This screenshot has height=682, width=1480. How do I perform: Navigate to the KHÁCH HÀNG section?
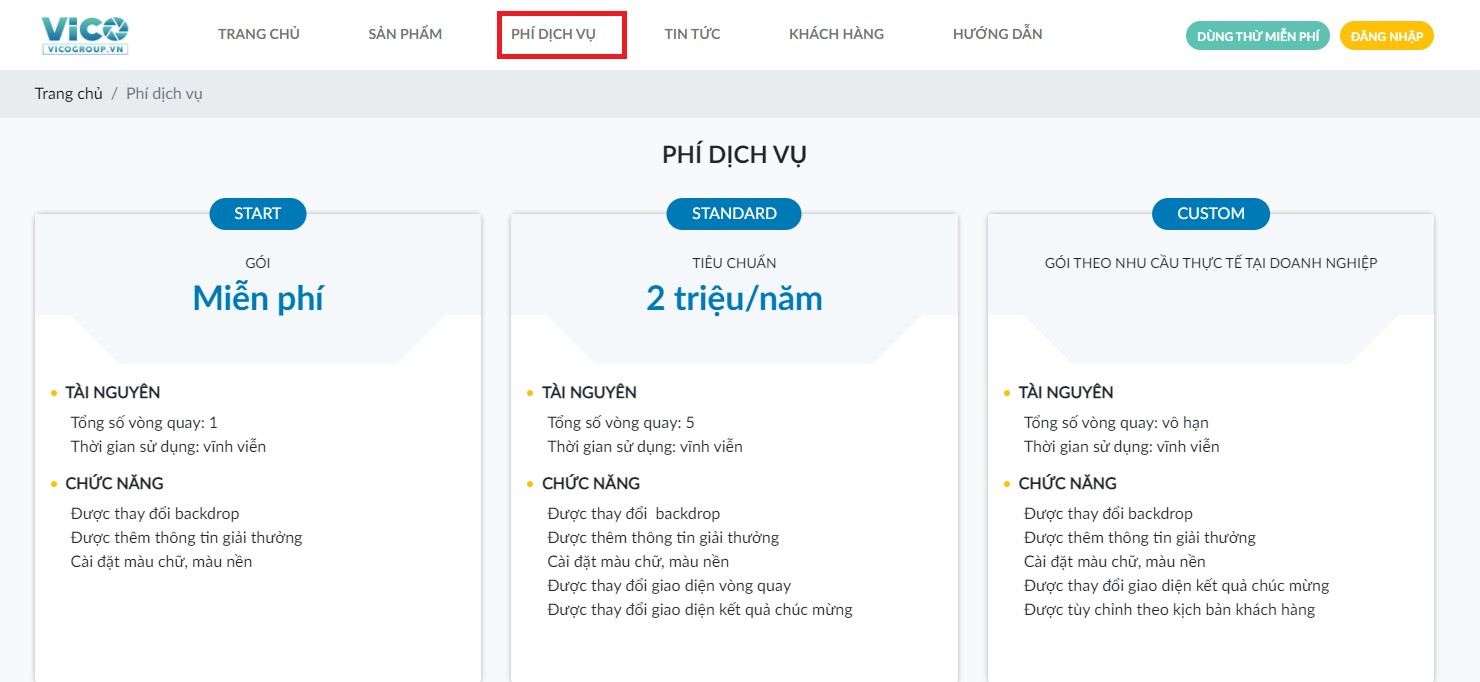point(836,34)
